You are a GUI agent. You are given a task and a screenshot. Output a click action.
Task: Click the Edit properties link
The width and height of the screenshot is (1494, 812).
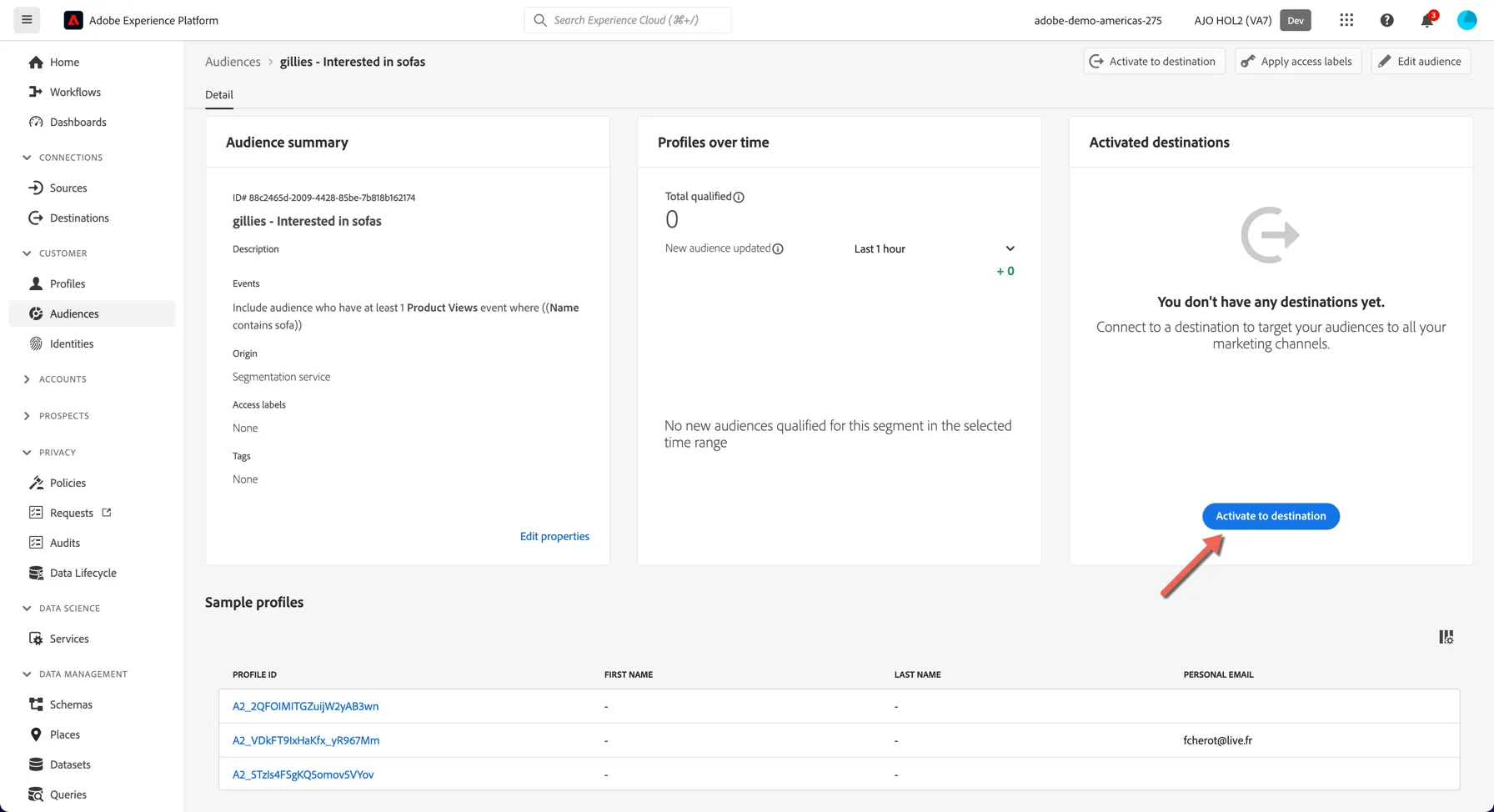click(554, 536)
